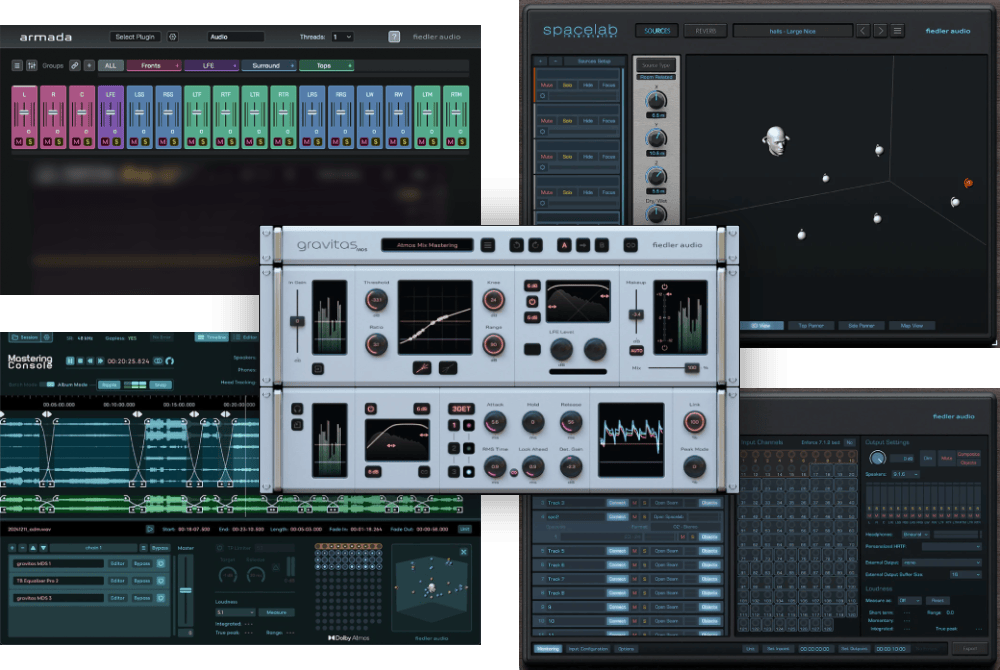Click the head model in spacelab 3D view
The width and height of the screenshot is (1000, 670).
pos(776,141)
